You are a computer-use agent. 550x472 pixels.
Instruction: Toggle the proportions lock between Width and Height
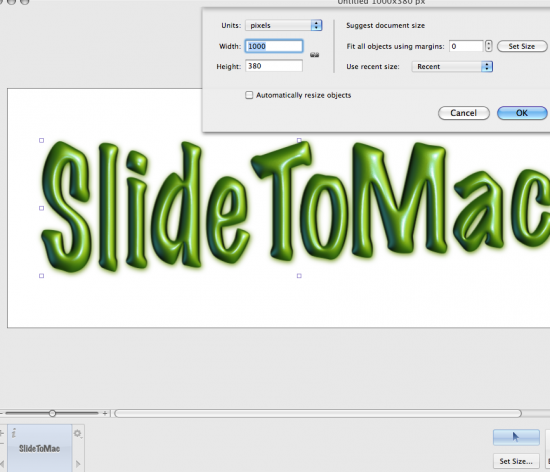315,55
